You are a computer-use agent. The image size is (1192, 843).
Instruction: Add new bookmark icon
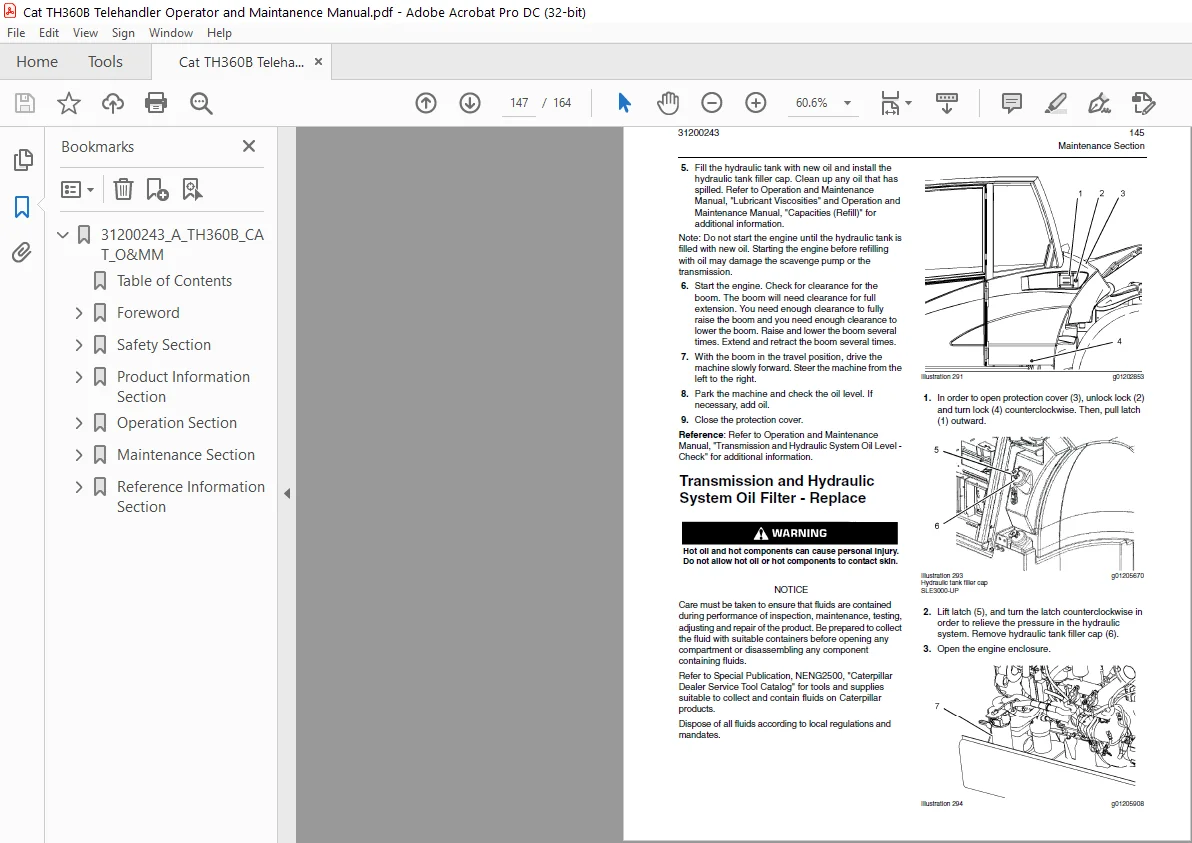[x=157, y=189]
